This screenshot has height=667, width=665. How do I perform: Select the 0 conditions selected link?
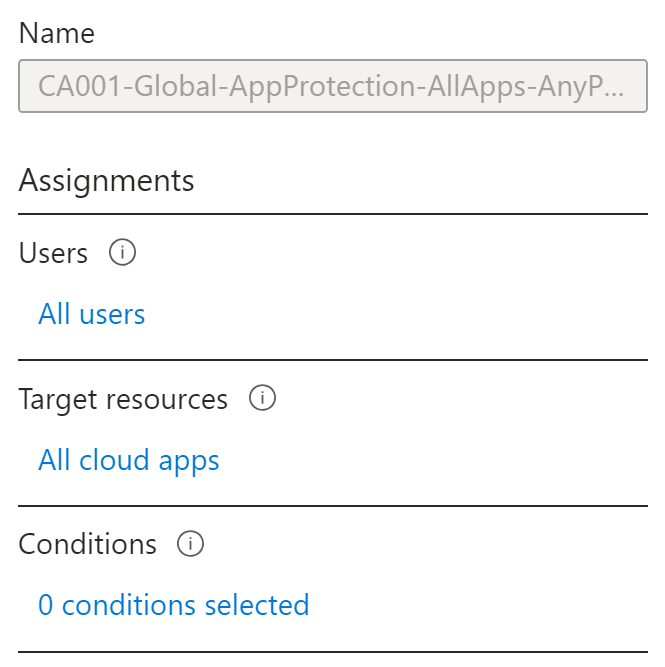[173, 605]
